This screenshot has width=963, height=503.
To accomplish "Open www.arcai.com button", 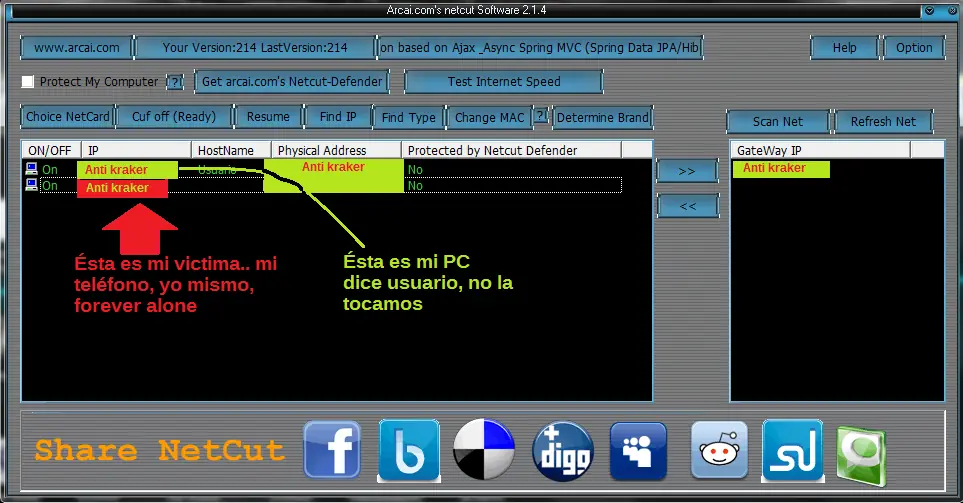I will point(77,47).
